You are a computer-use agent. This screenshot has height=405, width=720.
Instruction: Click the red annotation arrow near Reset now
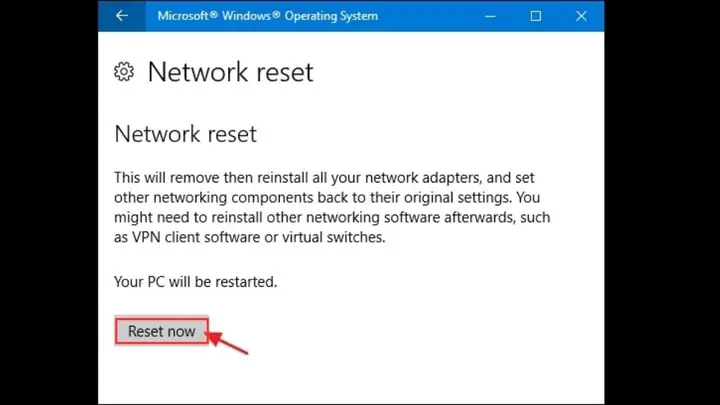[228, 343]
